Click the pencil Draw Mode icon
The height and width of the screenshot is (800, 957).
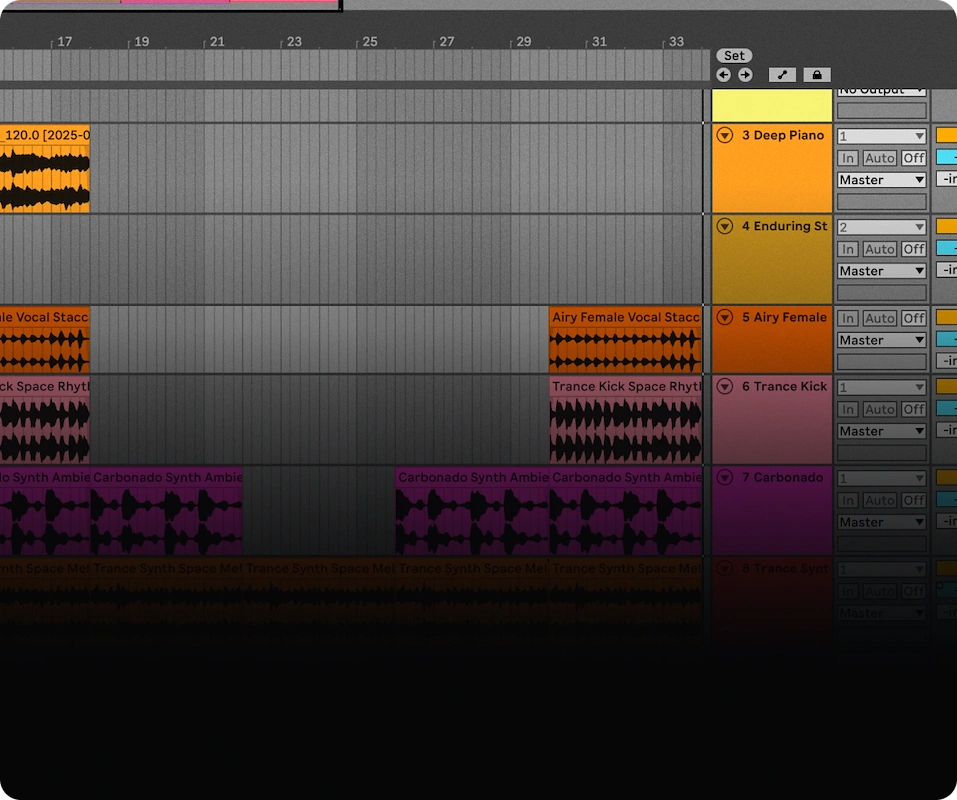782,74
